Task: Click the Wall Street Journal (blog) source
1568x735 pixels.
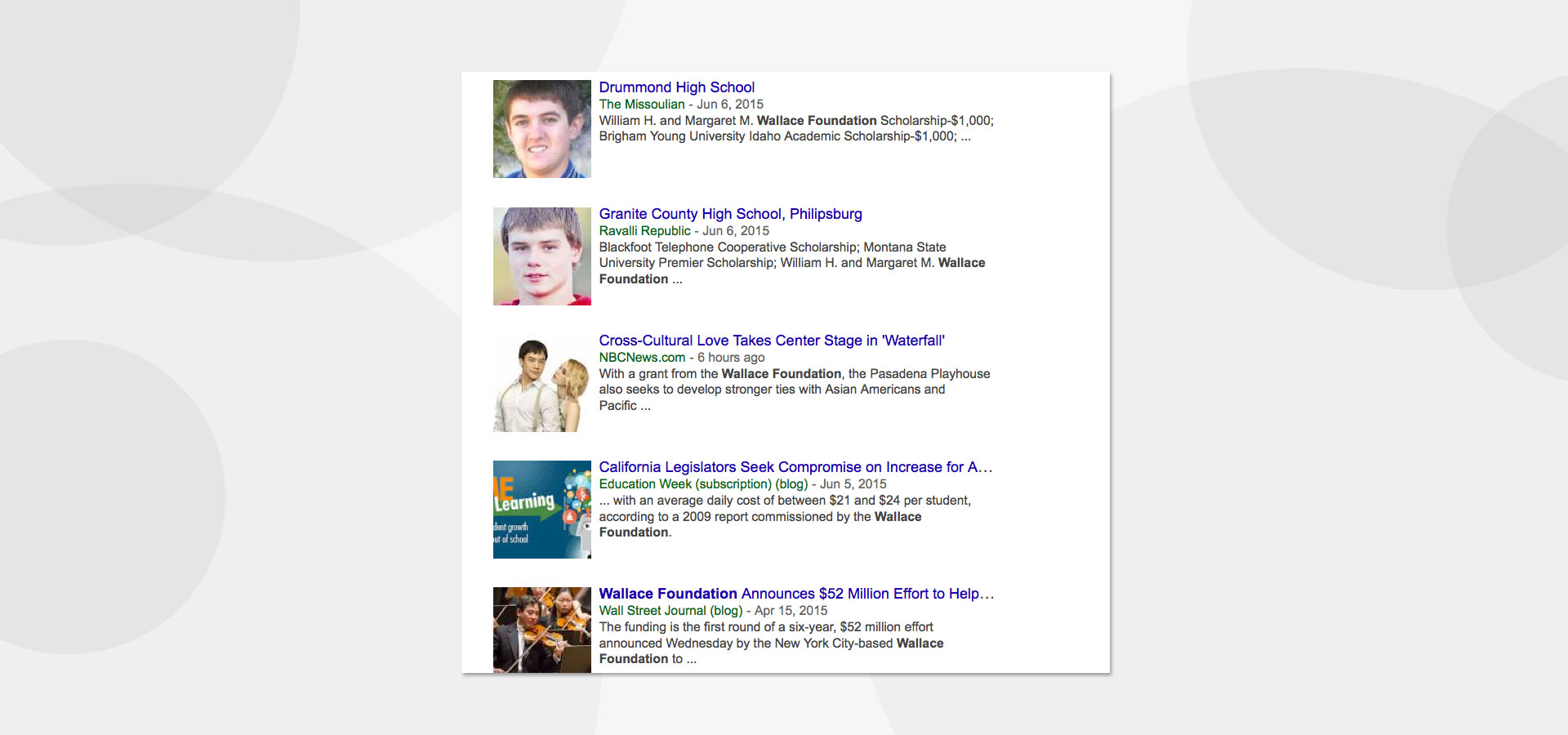Action: [670, 611]
